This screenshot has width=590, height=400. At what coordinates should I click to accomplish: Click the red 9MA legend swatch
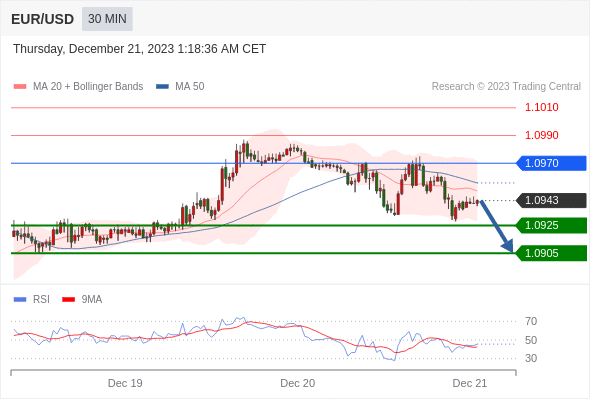(x=68, y=300)
